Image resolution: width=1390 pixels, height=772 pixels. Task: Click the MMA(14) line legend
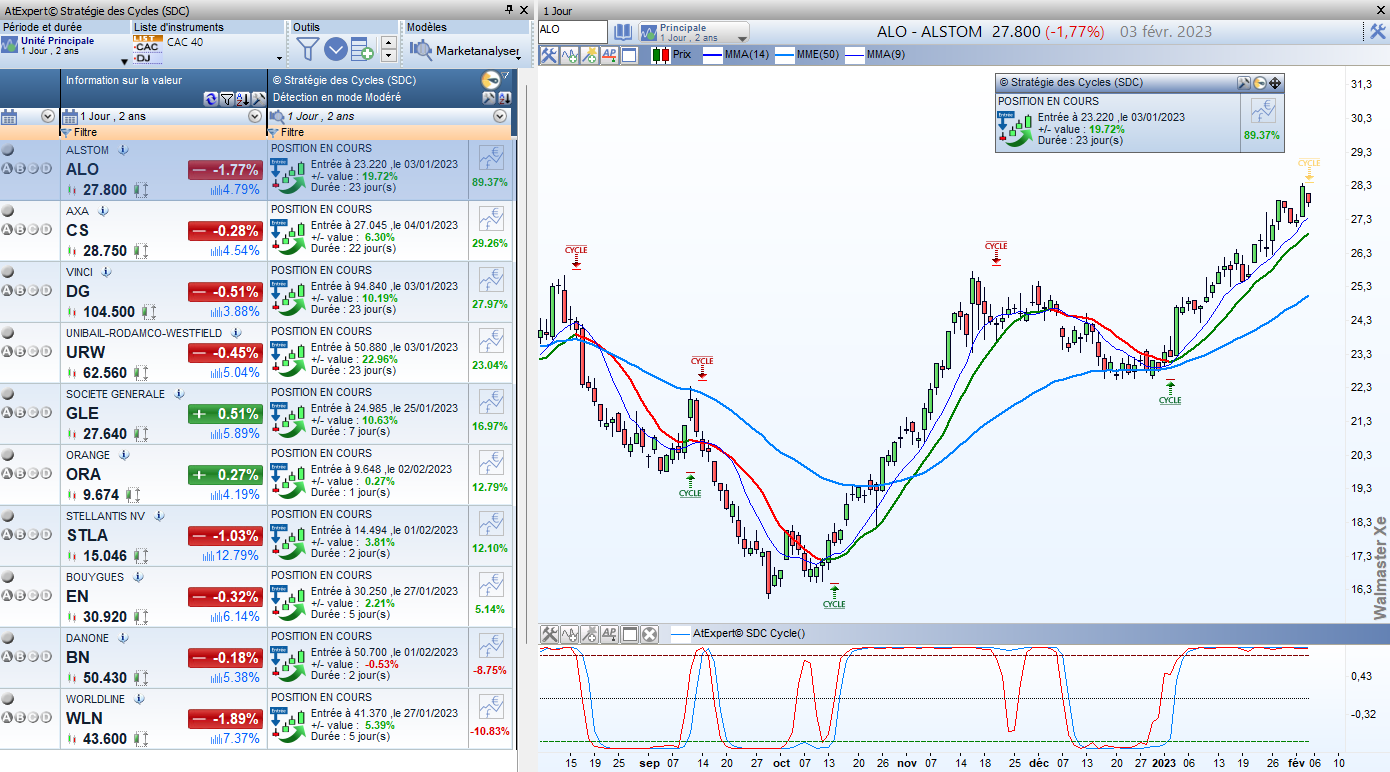pos(736,55)
